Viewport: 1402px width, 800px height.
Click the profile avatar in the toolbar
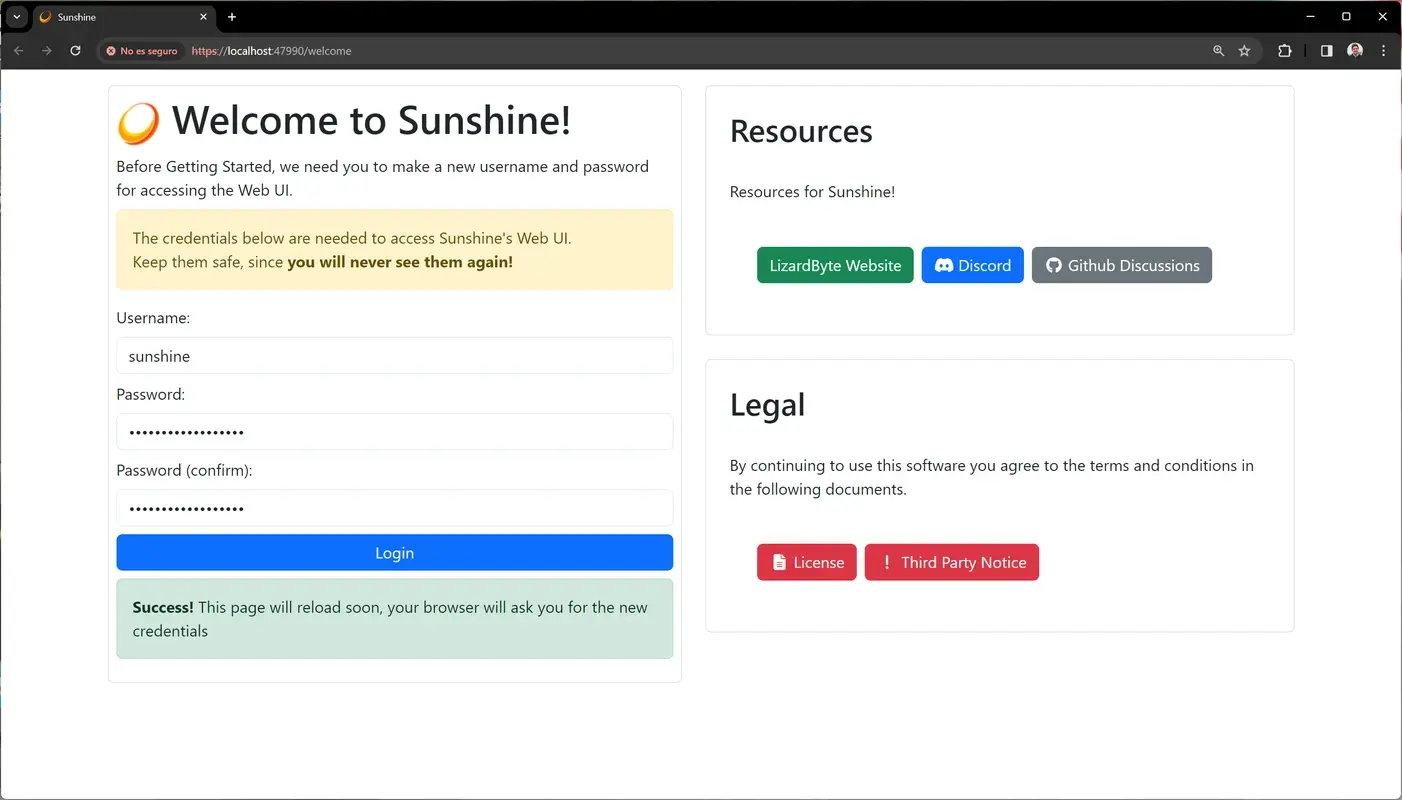click(x=1354, y=50)
